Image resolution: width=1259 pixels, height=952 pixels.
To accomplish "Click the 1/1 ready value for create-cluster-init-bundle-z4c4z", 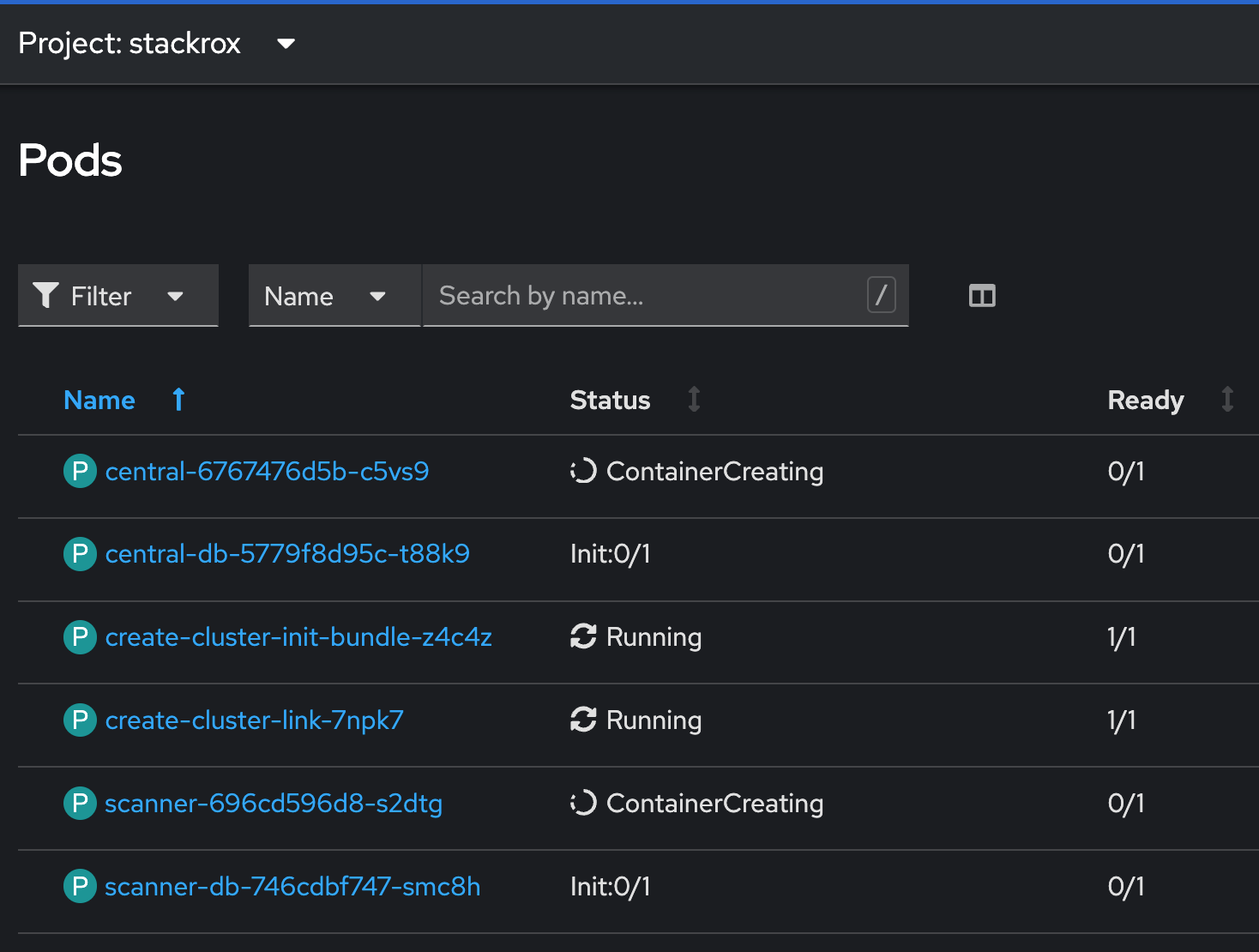I will [1122, 637].
